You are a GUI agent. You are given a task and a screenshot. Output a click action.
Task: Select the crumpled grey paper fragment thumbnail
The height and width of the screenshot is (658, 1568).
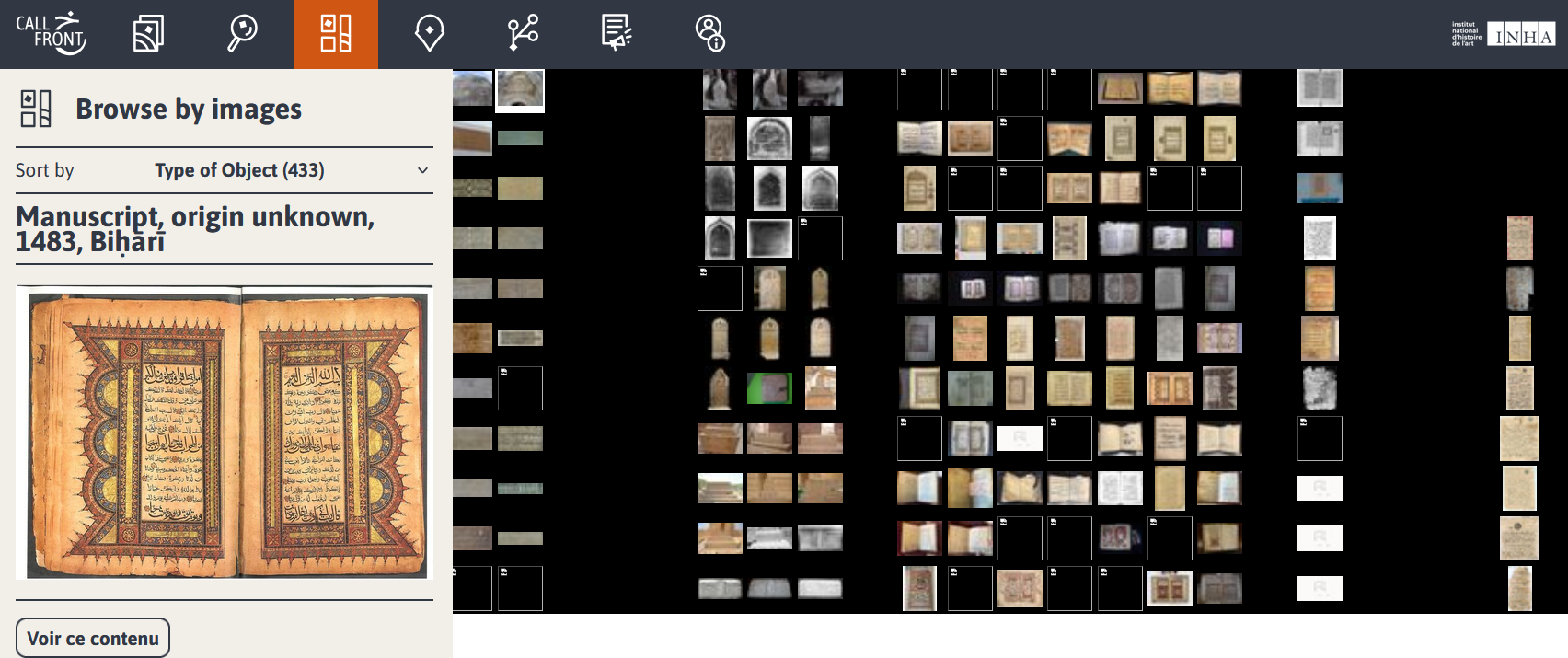pyautogui.click(x=1320, y=388)
